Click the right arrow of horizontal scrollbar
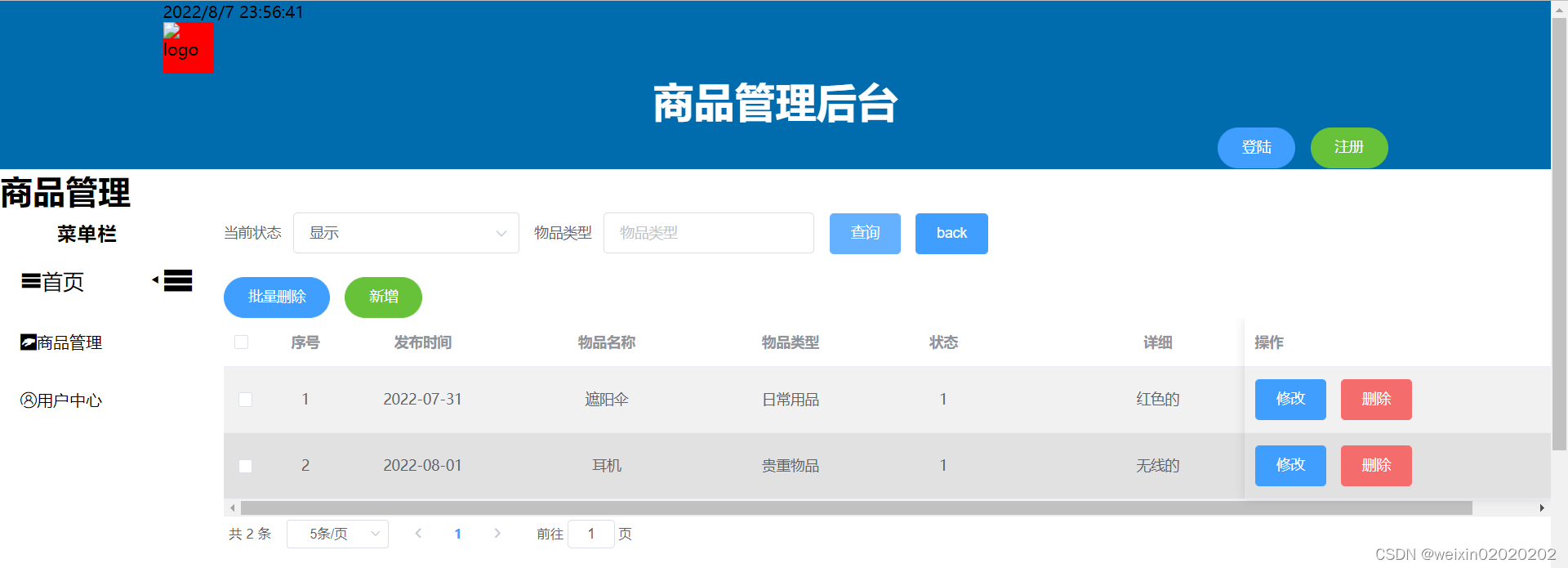 point(1542,508)
